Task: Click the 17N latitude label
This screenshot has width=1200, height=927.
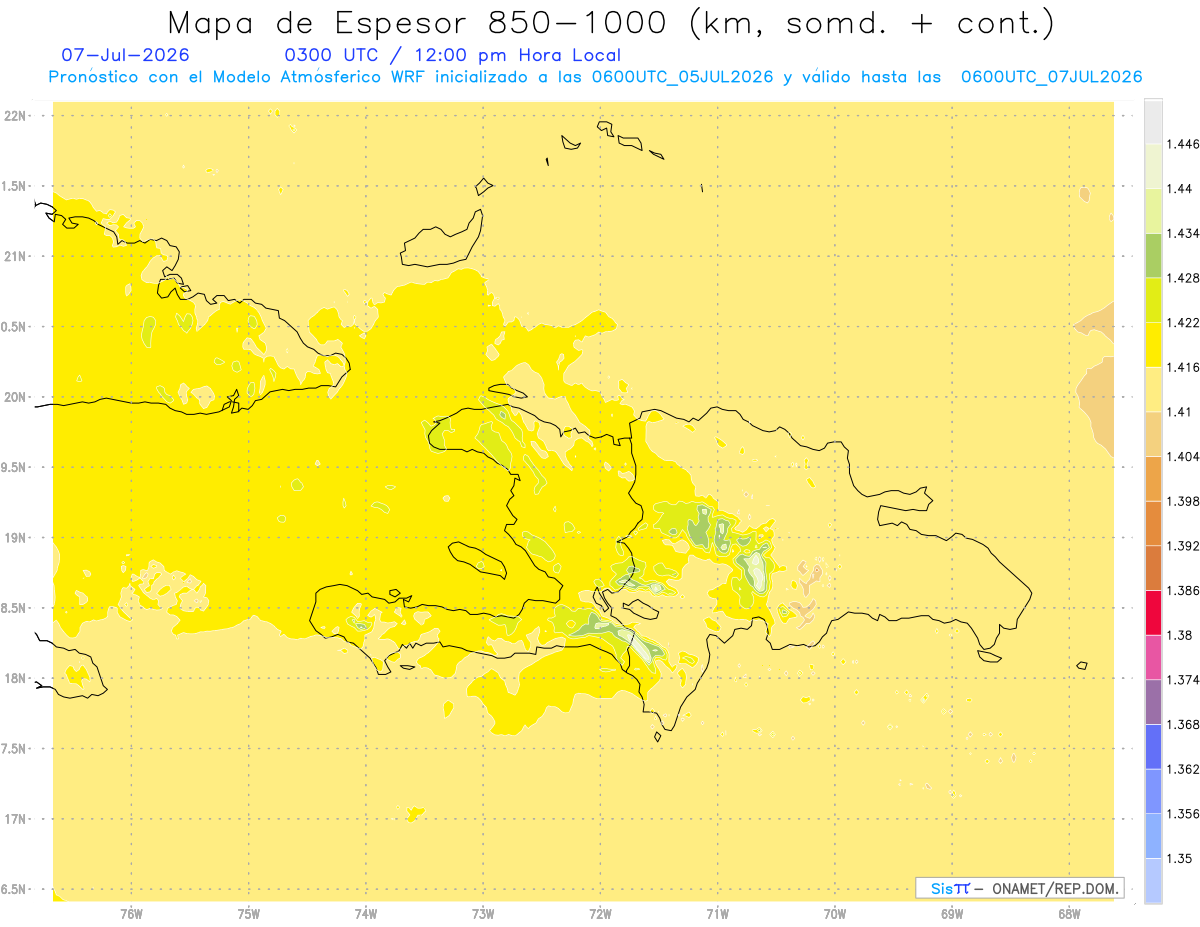Action: click(15, 819)
